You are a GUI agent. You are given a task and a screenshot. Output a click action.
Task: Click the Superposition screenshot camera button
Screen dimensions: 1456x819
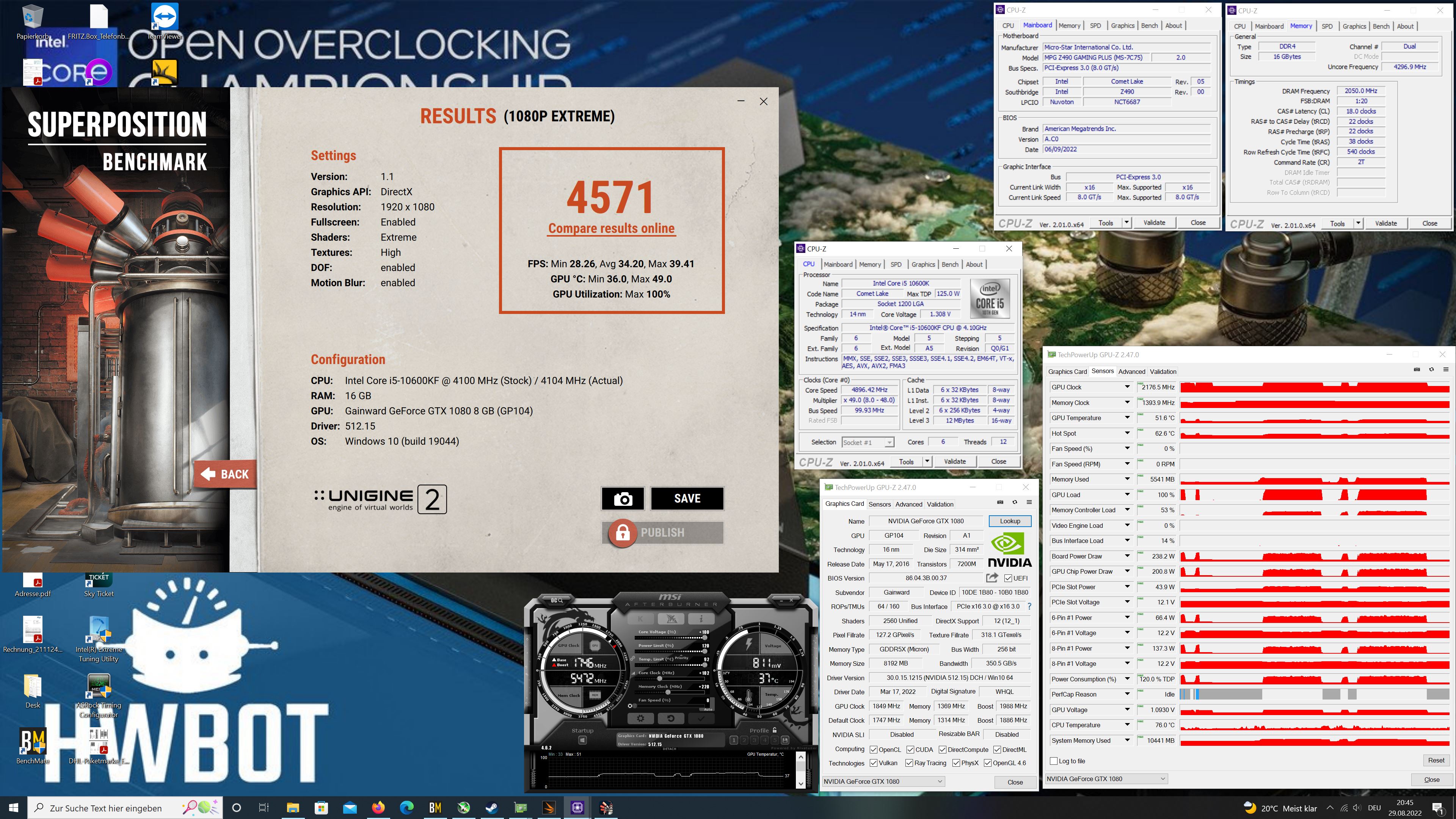[622, 499]
